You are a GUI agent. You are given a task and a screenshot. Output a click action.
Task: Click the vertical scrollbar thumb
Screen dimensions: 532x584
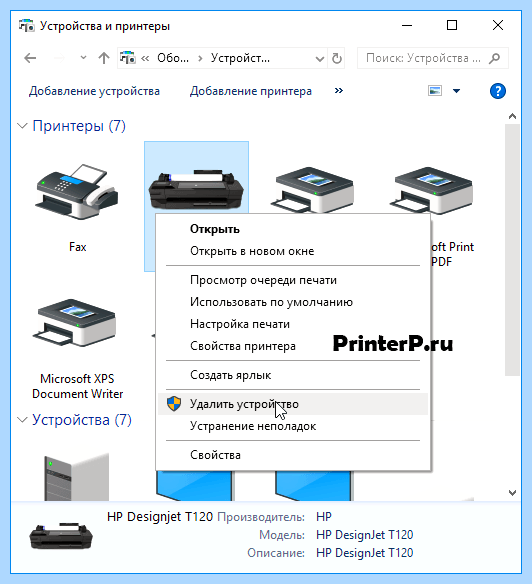(512, 250)
